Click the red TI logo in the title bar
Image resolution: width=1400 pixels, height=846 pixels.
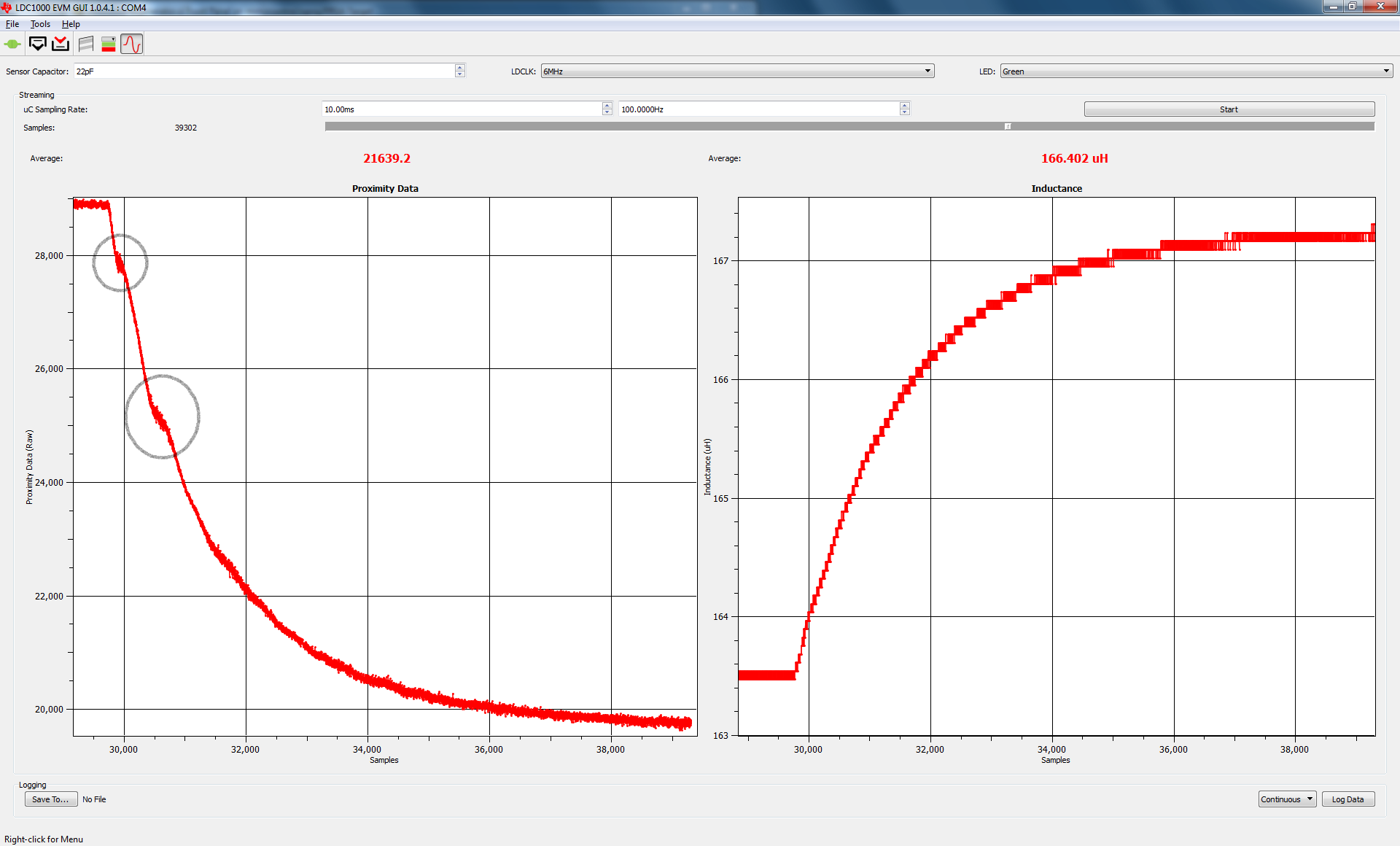click(x=7, y=7)
